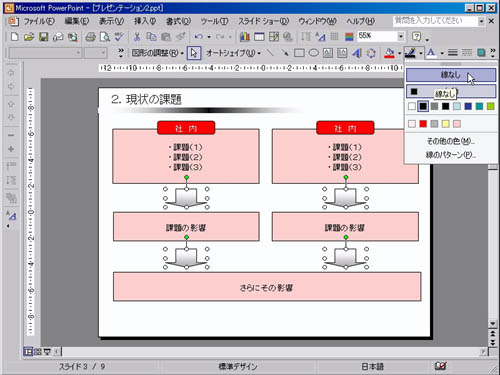Click the Fill Color paint bucket icon
The image size is (500, 375).
389,53
